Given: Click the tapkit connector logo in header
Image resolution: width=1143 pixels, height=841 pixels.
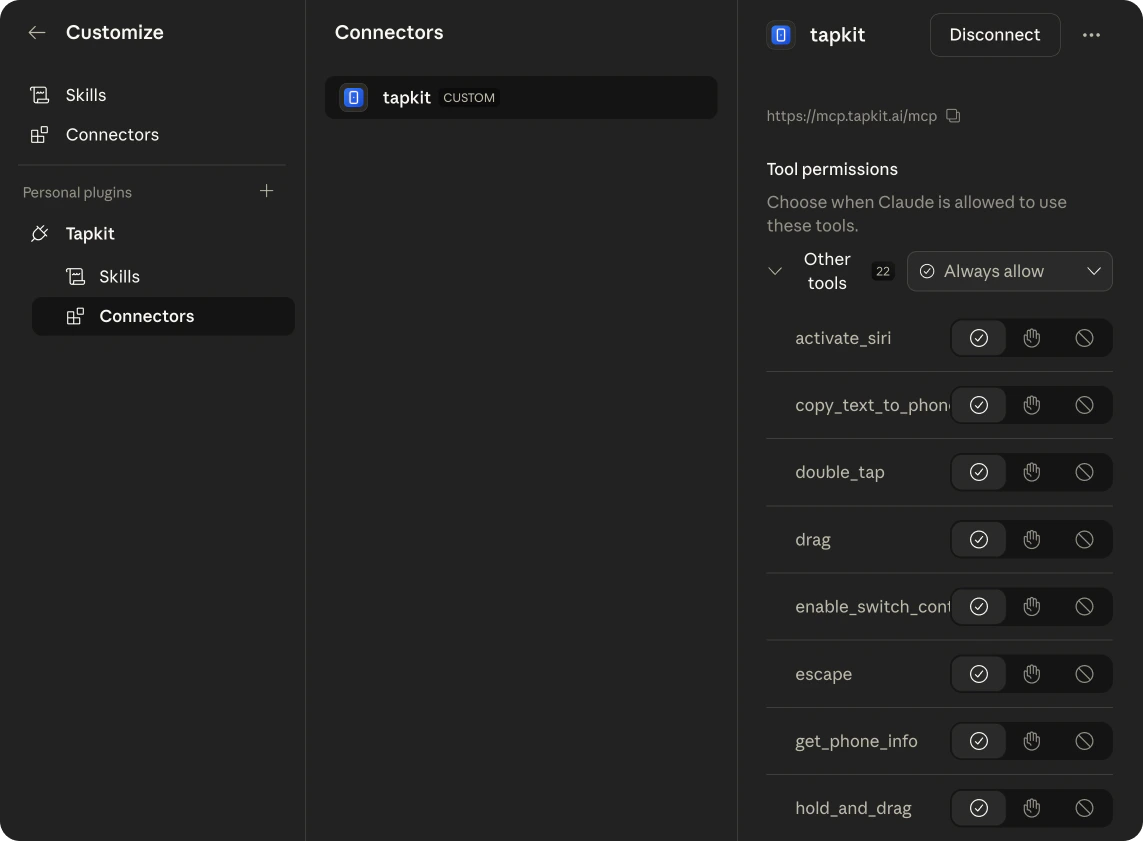Looking at the screenshot, I should point(780,34).
